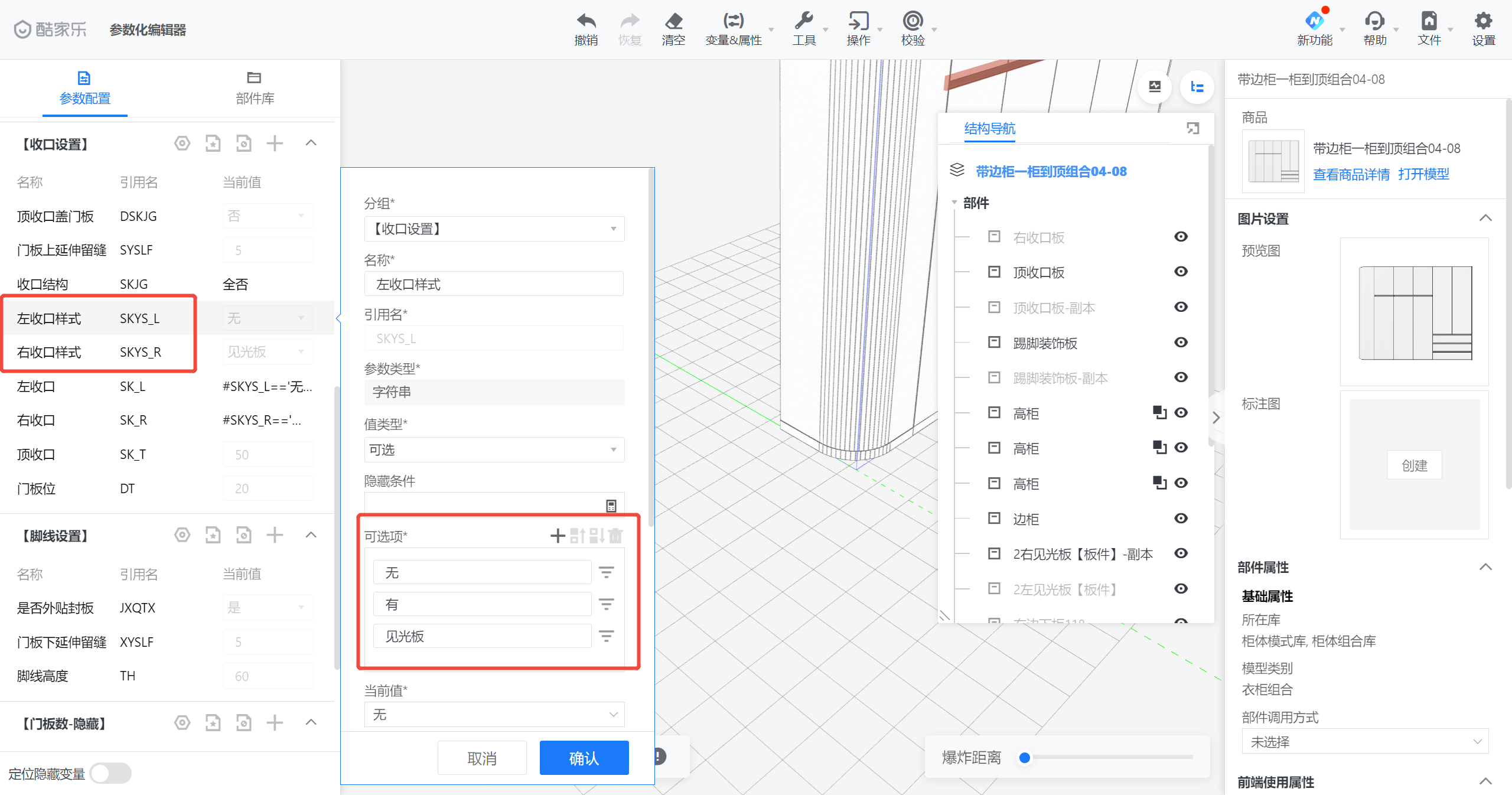
Task: Collapse the 图片设置 section
Action: click(x=1485, y=219)
